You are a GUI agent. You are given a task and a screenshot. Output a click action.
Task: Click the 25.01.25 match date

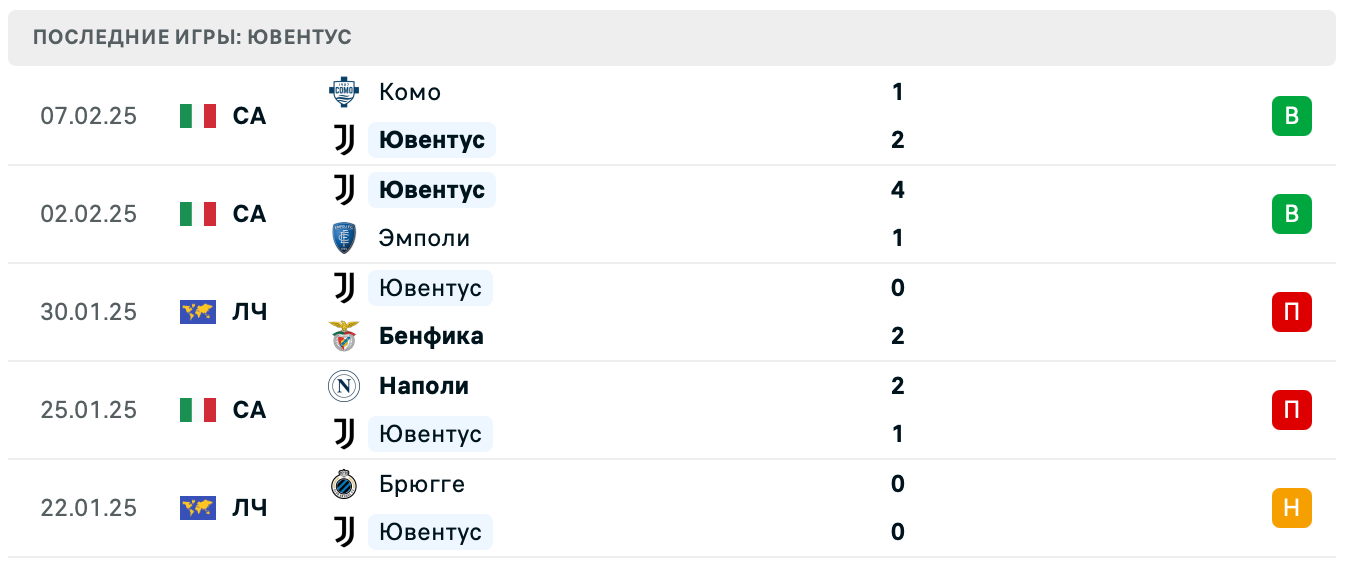[88, 410]
